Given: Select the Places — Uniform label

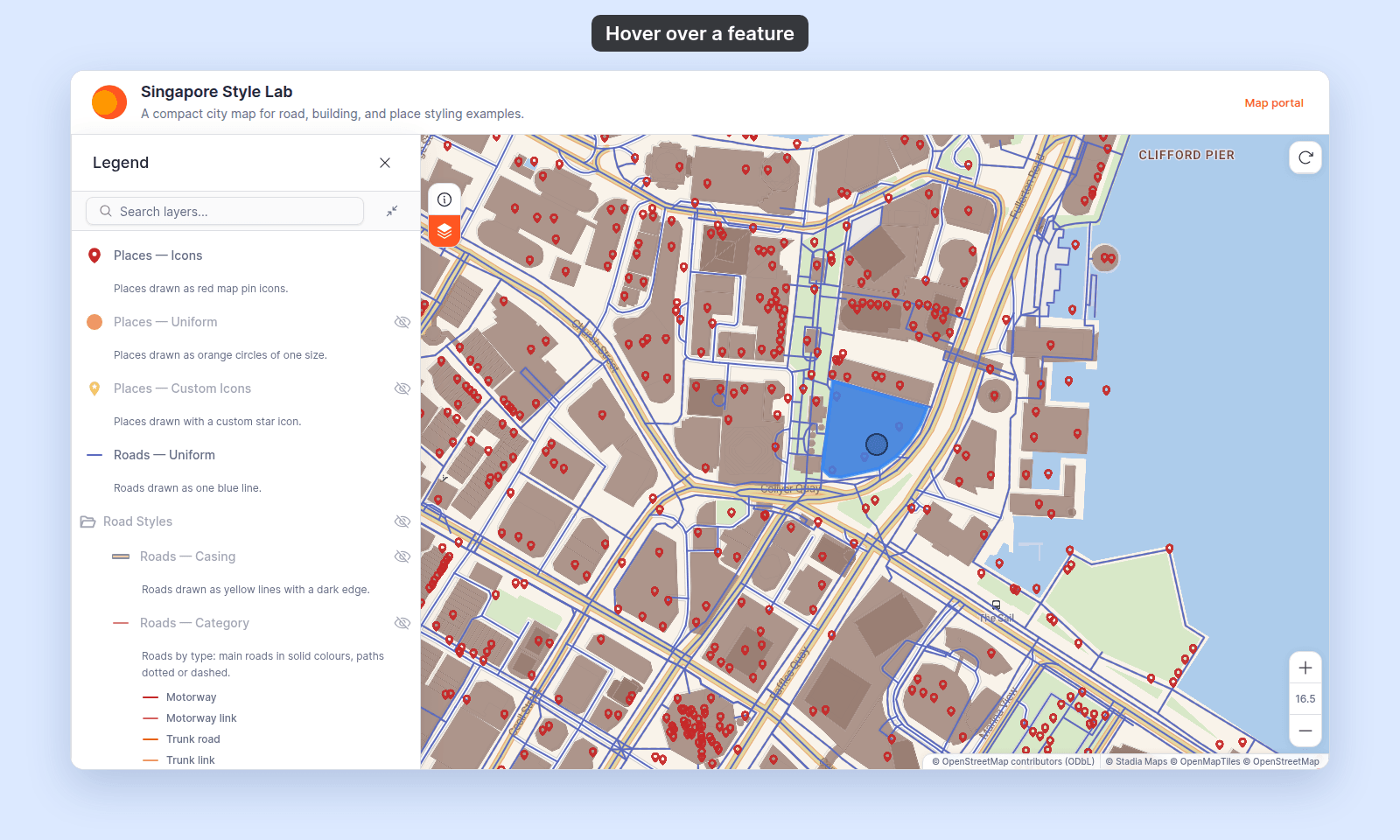Looking at the screenshot, I should 165,322.
